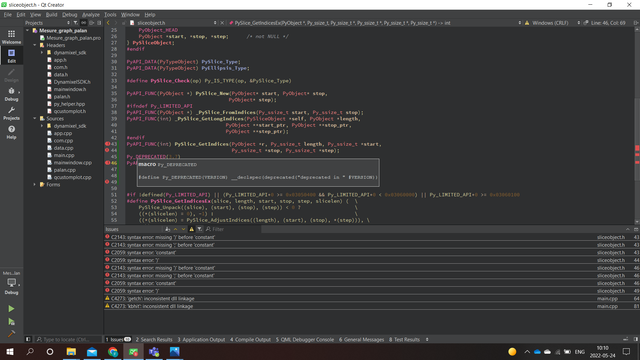Switch to General Messages tab
640x360 pixels.
pos(362,339)
